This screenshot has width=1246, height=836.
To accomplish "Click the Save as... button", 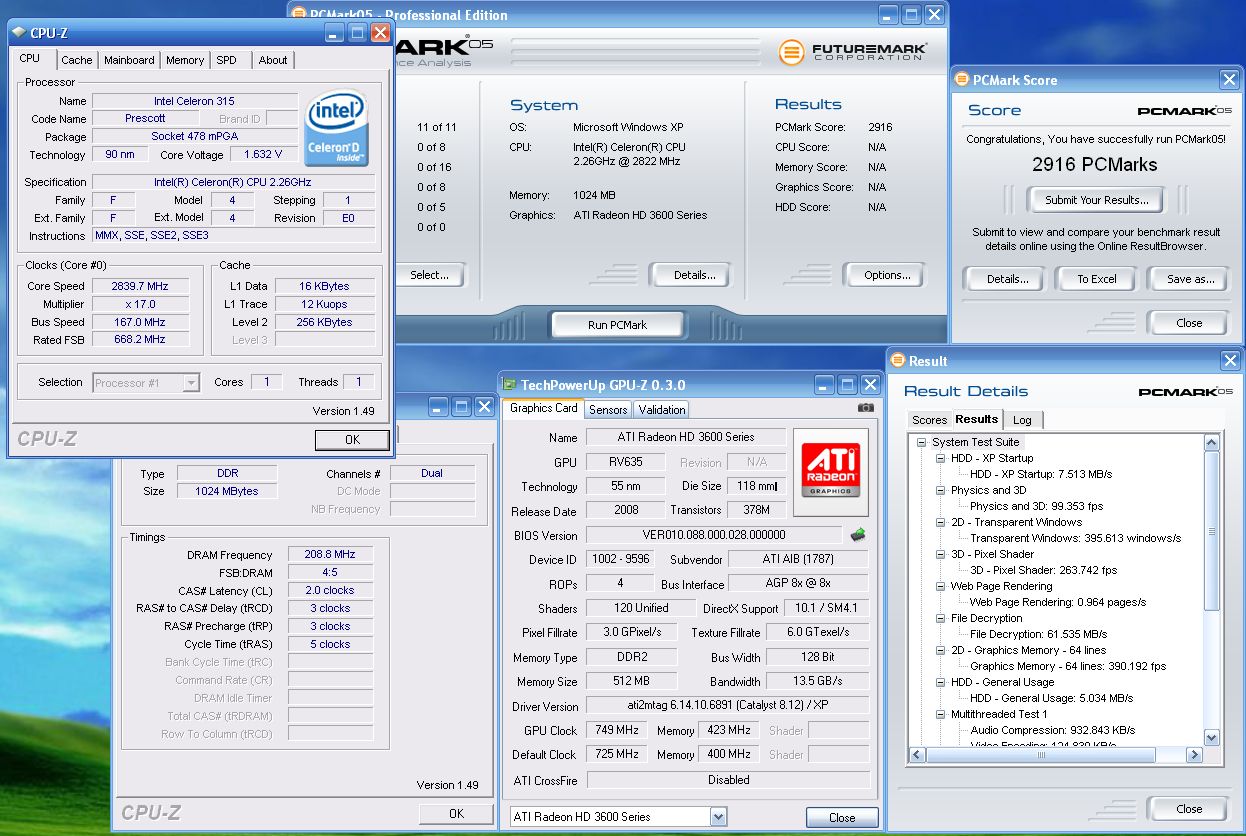I will point(1190,279).
